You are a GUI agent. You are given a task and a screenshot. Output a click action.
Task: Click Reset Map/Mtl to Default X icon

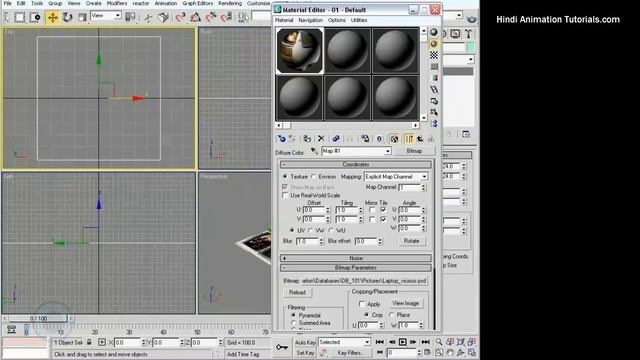[x=321, y=139]
